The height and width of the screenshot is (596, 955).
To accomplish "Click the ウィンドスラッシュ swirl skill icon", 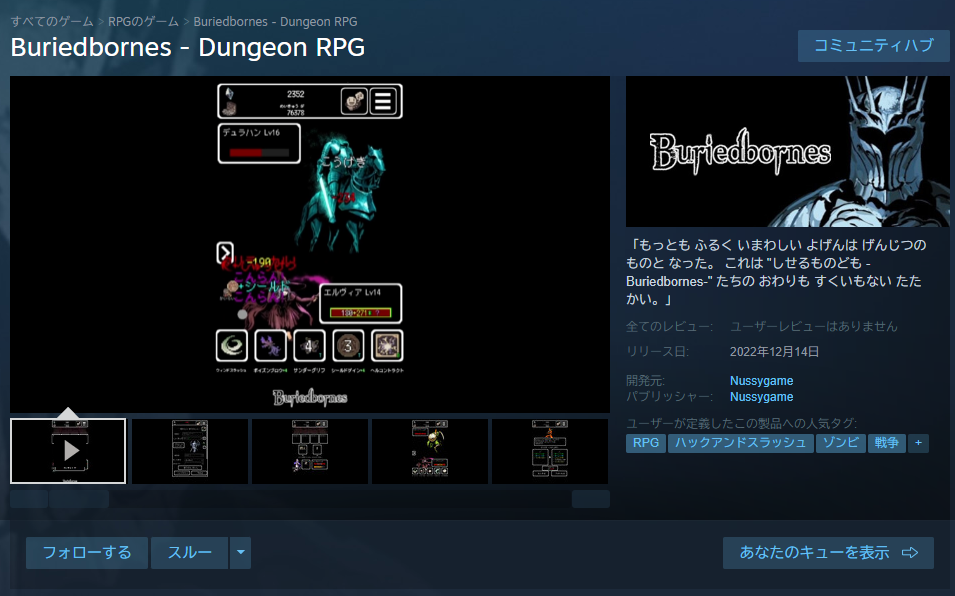I will tap(232, 346).
